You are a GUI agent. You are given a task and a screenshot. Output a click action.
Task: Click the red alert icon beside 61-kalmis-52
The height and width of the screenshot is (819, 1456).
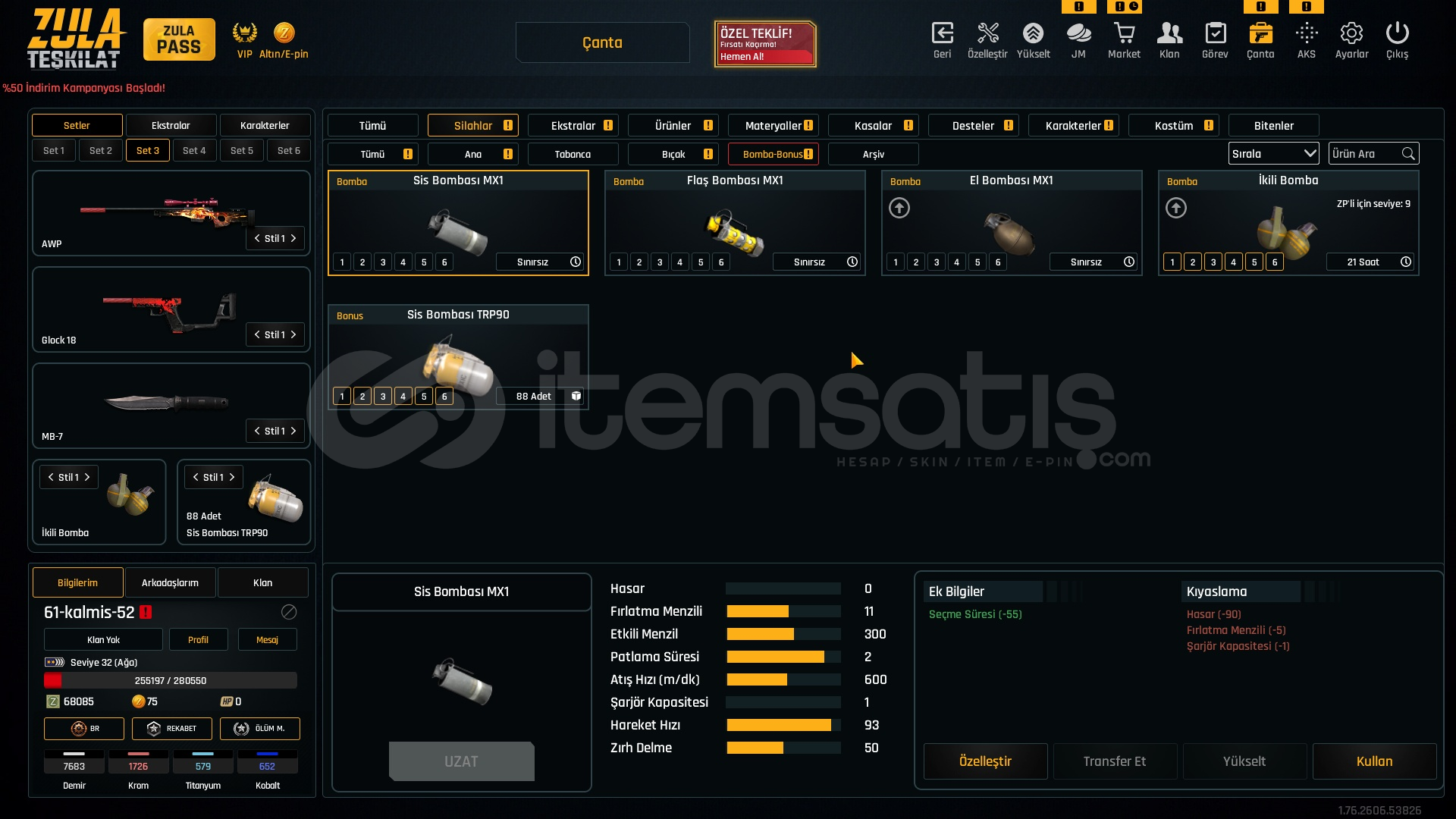coord(146,612)
